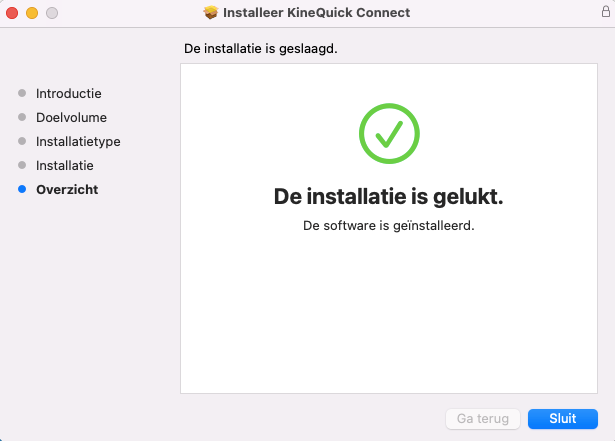This screenshot has width=615, height=441.
Task: Click 'De software is geïnstalleerd.' text
Action: point(389,226)
